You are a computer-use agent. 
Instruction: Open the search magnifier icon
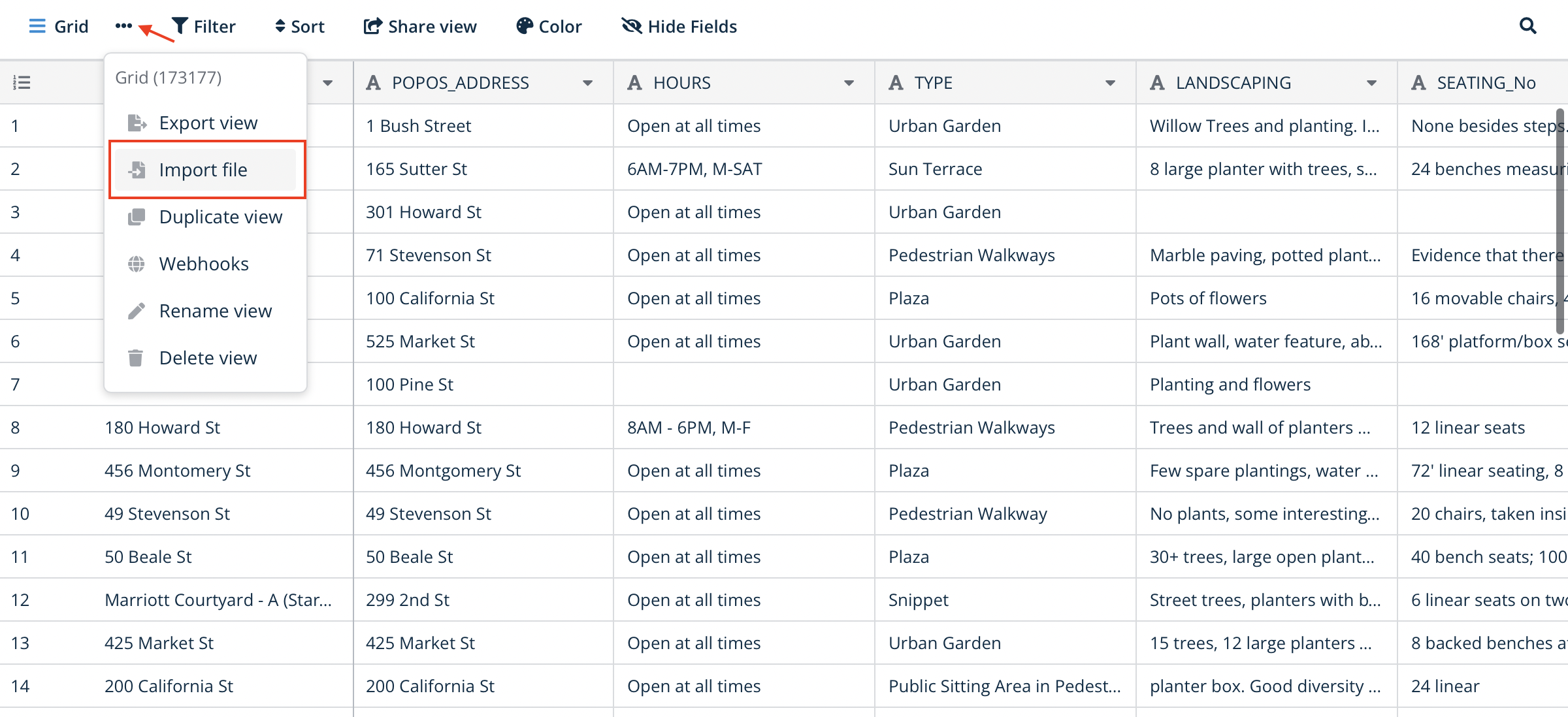coord(1527,26)
